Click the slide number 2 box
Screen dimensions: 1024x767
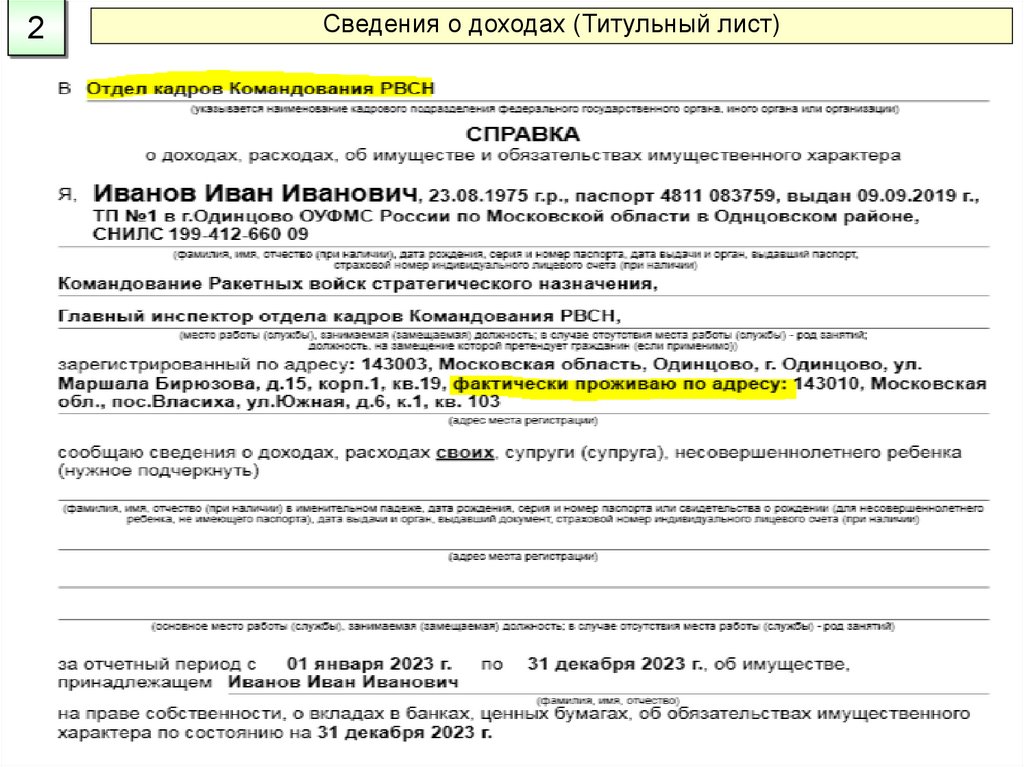click(37, 27)
